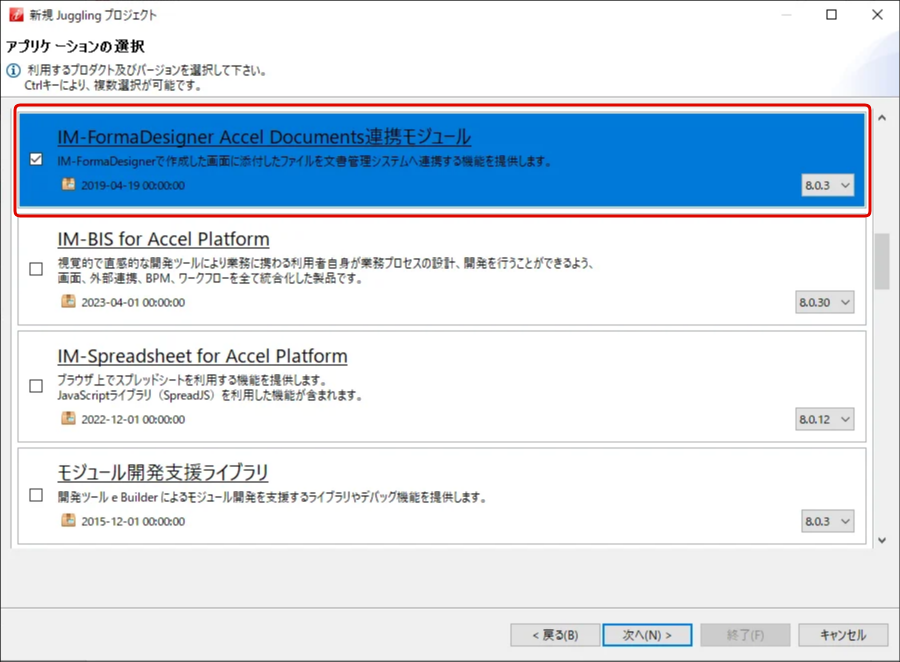This screenshot has width=900, height=662.
Task: Open version dropdown 8.0.12 for IM-Spreadsheet
Action: pyautogui.click(x=825, y=420)
